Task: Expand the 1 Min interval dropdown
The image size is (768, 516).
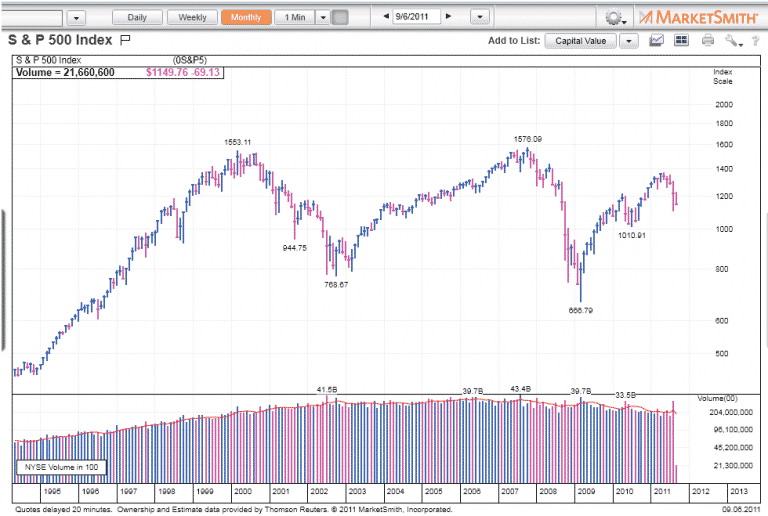Action: pos(321,17)
